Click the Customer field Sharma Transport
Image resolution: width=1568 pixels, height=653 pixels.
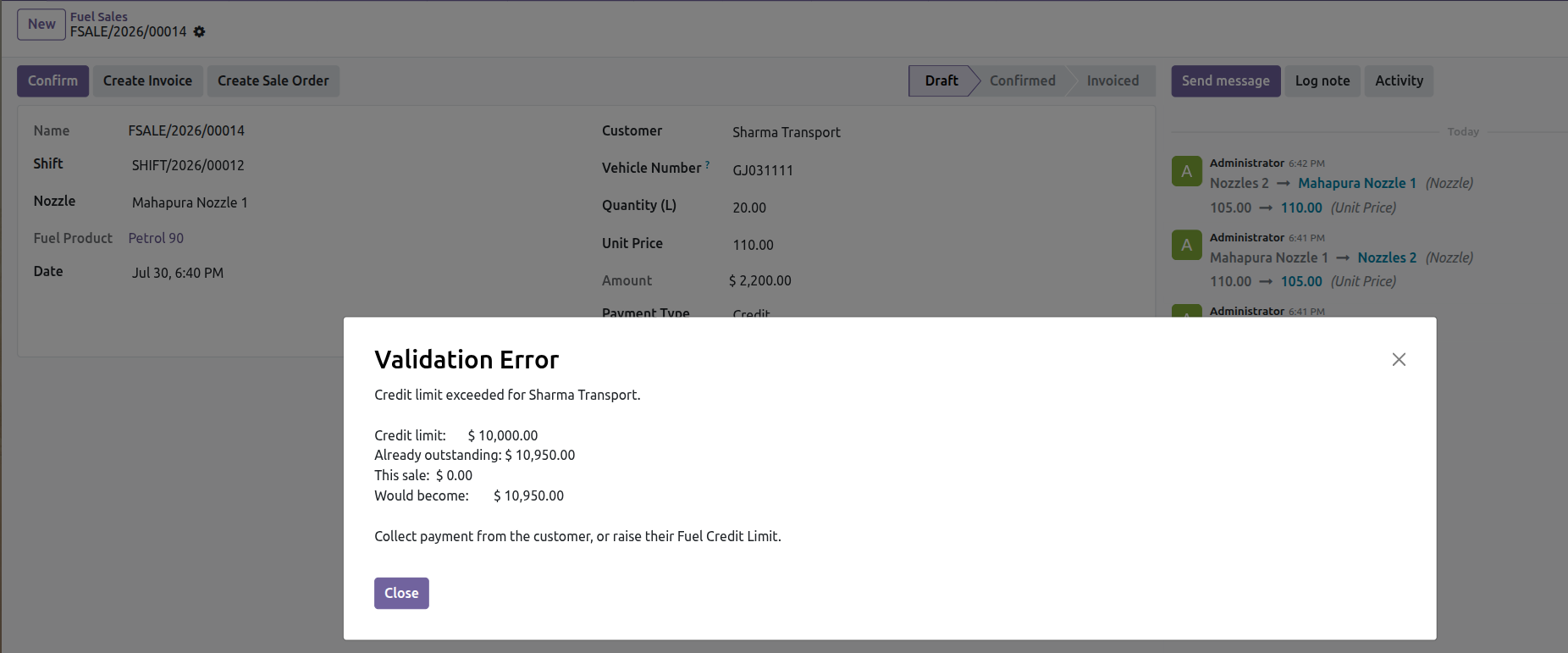787,132
